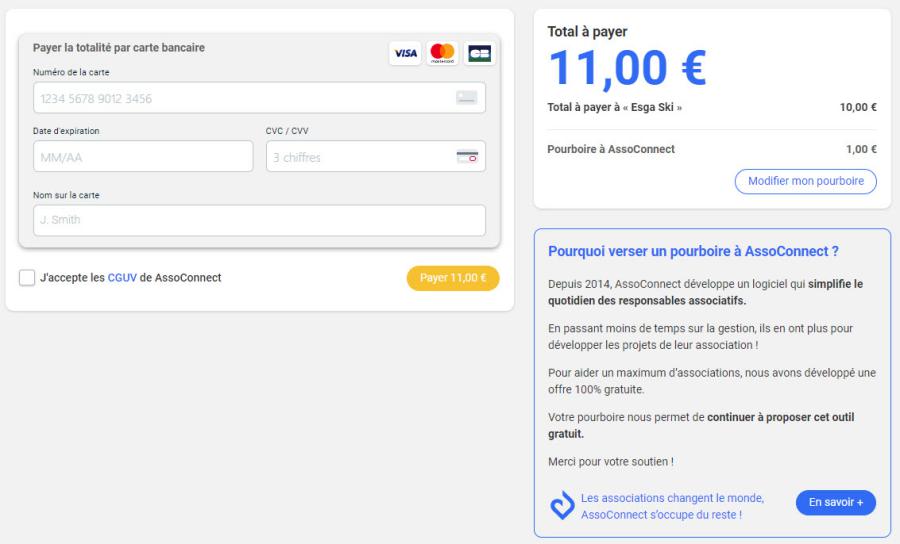Focus the Numéro de la carte field
The height and width of the screenshot is (544, 900).
[259, 98]
